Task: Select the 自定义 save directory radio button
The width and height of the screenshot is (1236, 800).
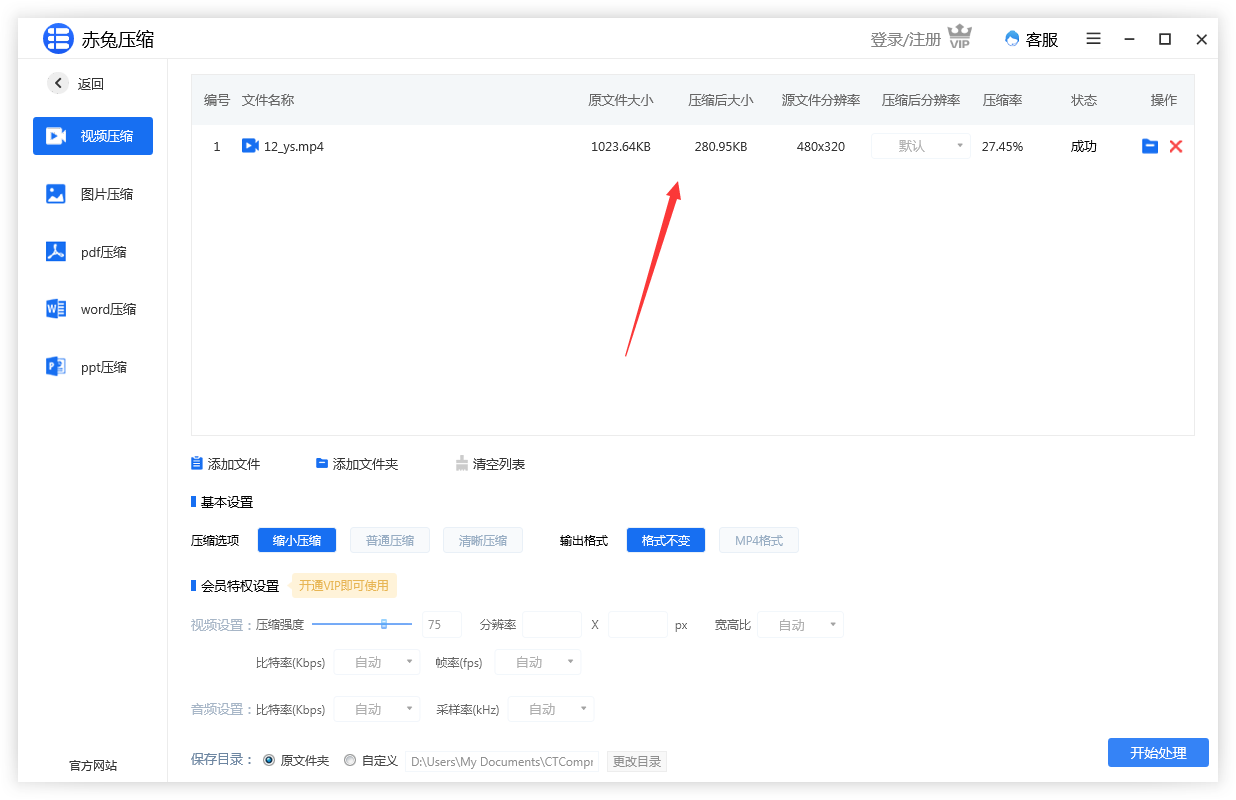Action: click(350, 761)
